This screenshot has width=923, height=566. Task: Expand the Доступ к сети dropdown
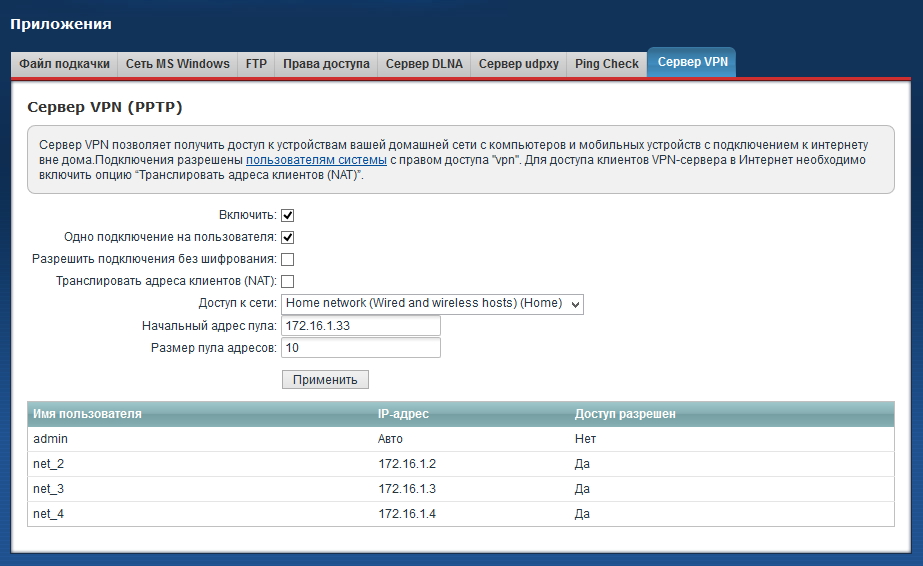tap(432, 303)
